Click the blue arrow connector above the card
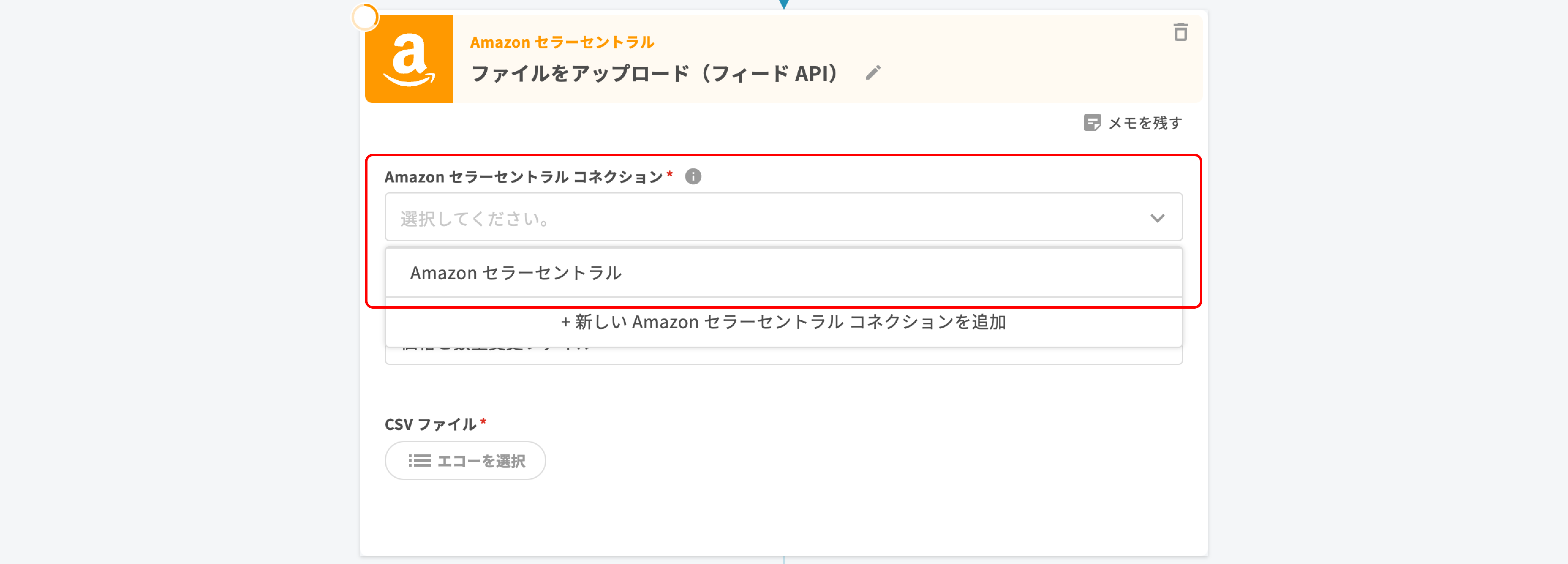This screenshot has width=1568, height=564. [x=784, y=4]
